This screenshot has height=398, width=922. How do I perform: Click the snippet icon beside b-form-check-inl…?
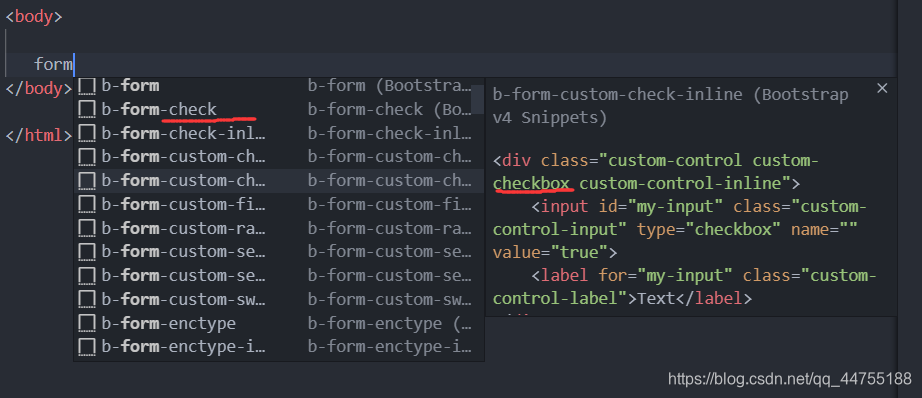87,134
